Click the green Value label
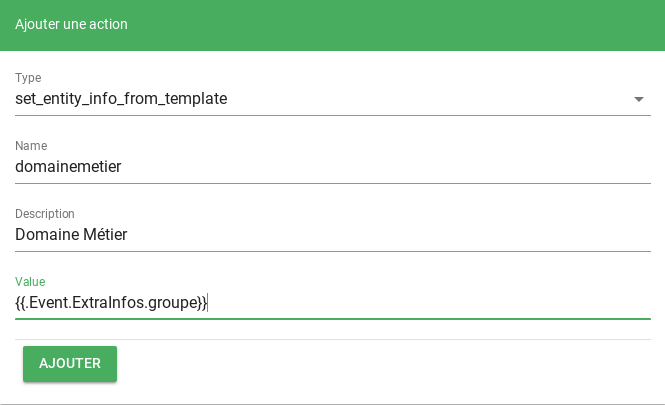Screen dimensions: 665x405 (30, 282)
